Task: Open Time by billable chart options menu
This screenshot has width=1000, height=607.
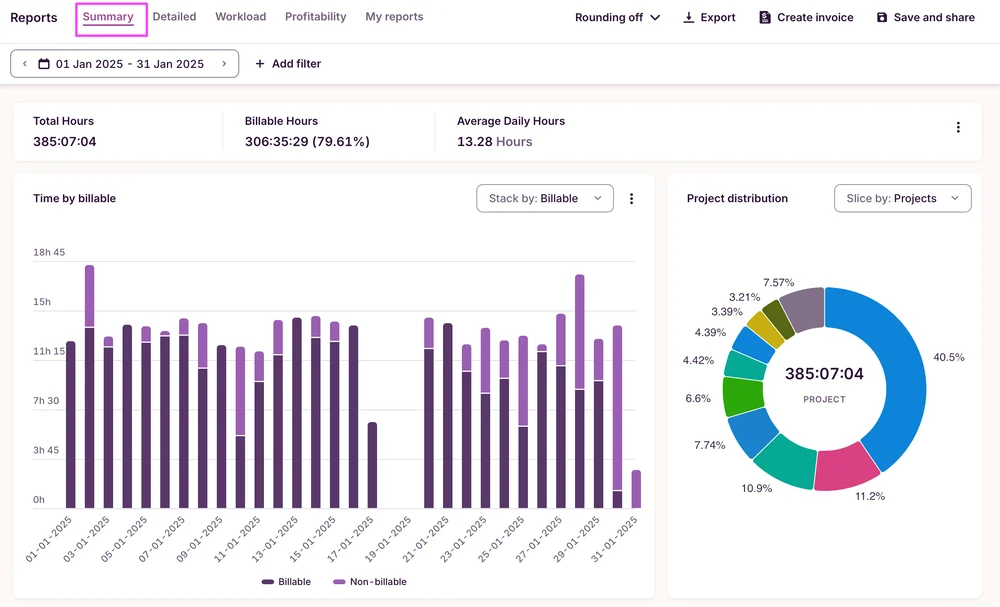Action: (631, 199)
